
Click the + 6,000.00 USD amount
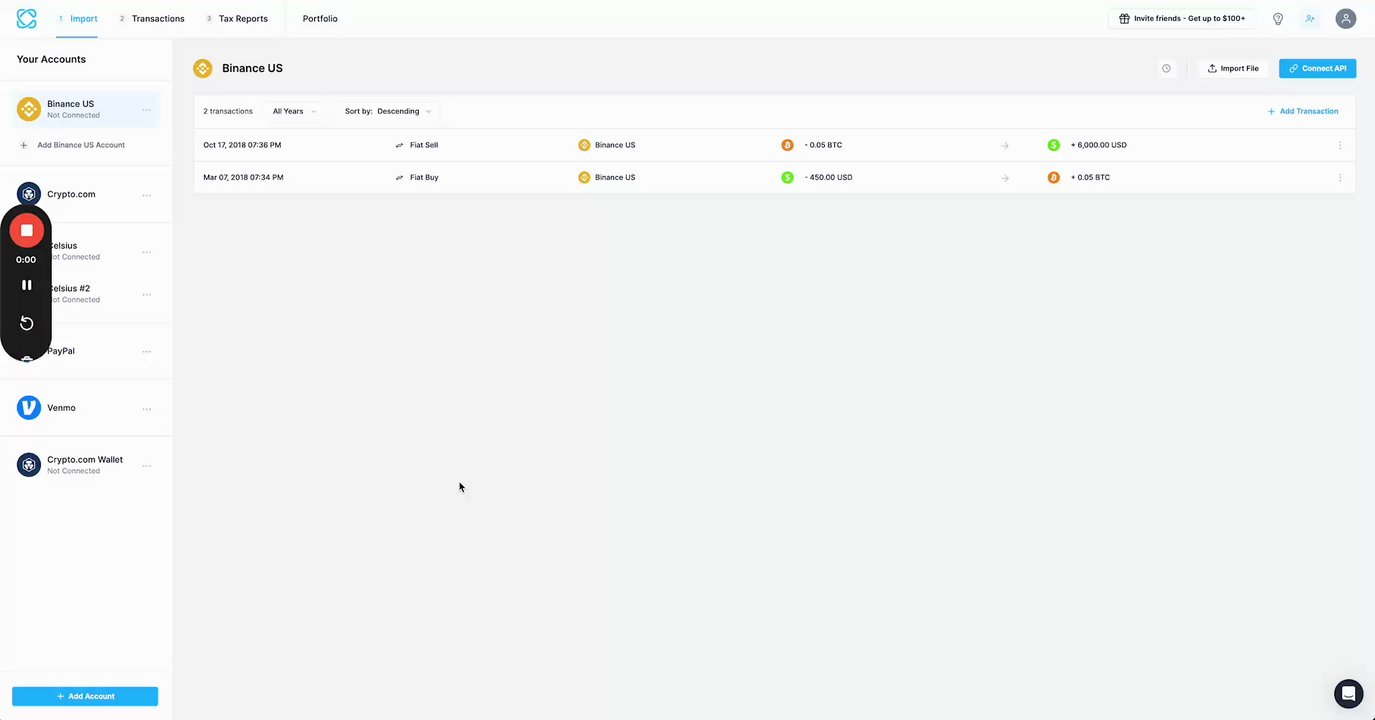click(x=1098, y=145)
